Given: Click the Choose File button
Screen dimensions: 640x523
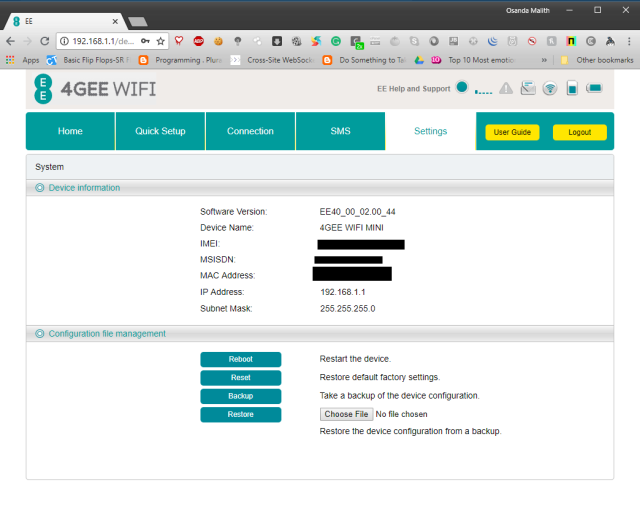Looking at the screenshot, I should point(346,414).
